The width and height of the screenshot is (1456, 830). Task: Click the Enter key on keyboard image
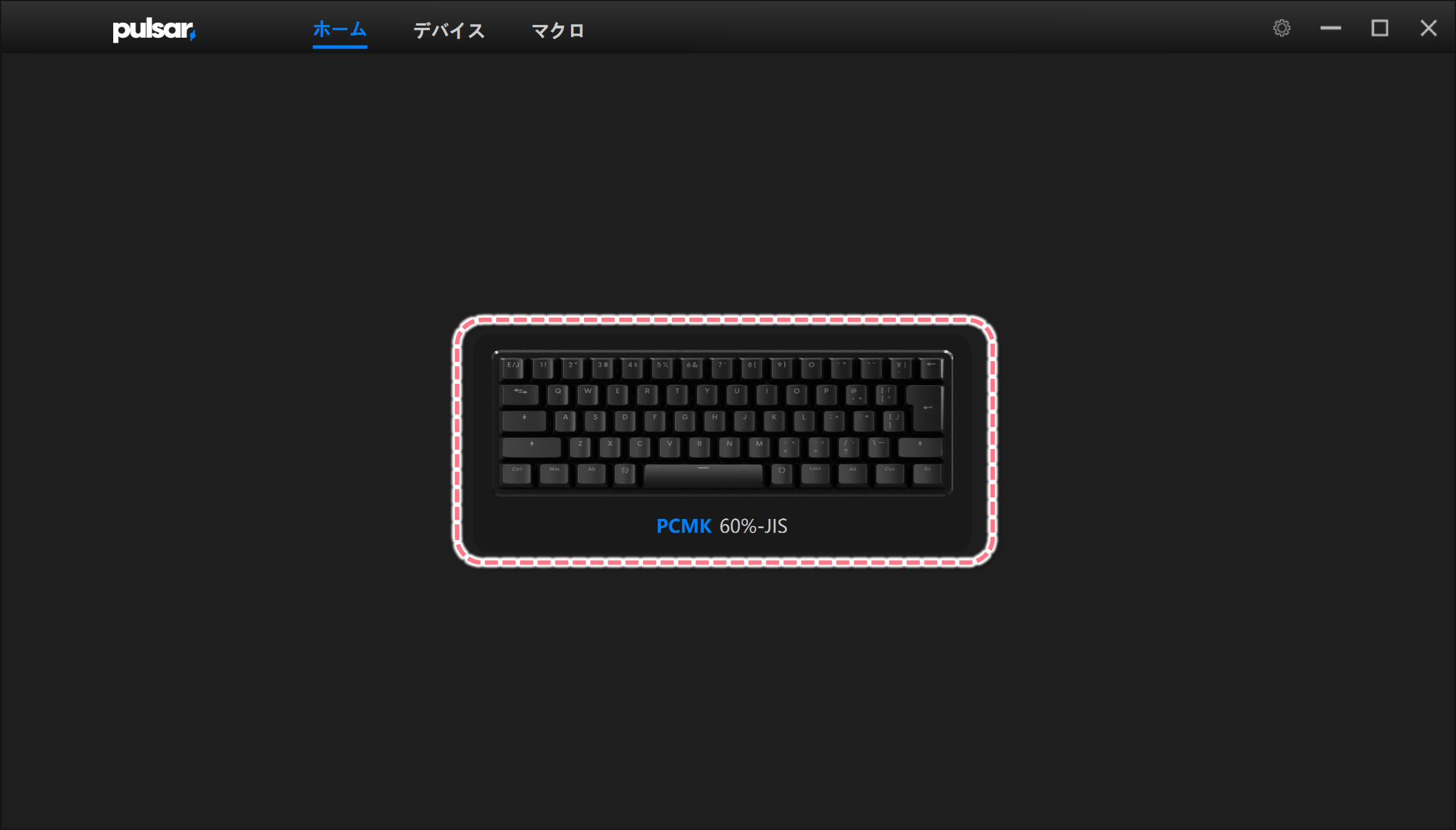click(x=925, y=407)
